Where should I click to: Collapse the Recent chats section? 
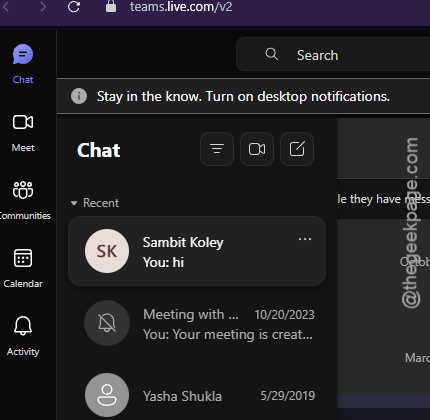(74, 203)
